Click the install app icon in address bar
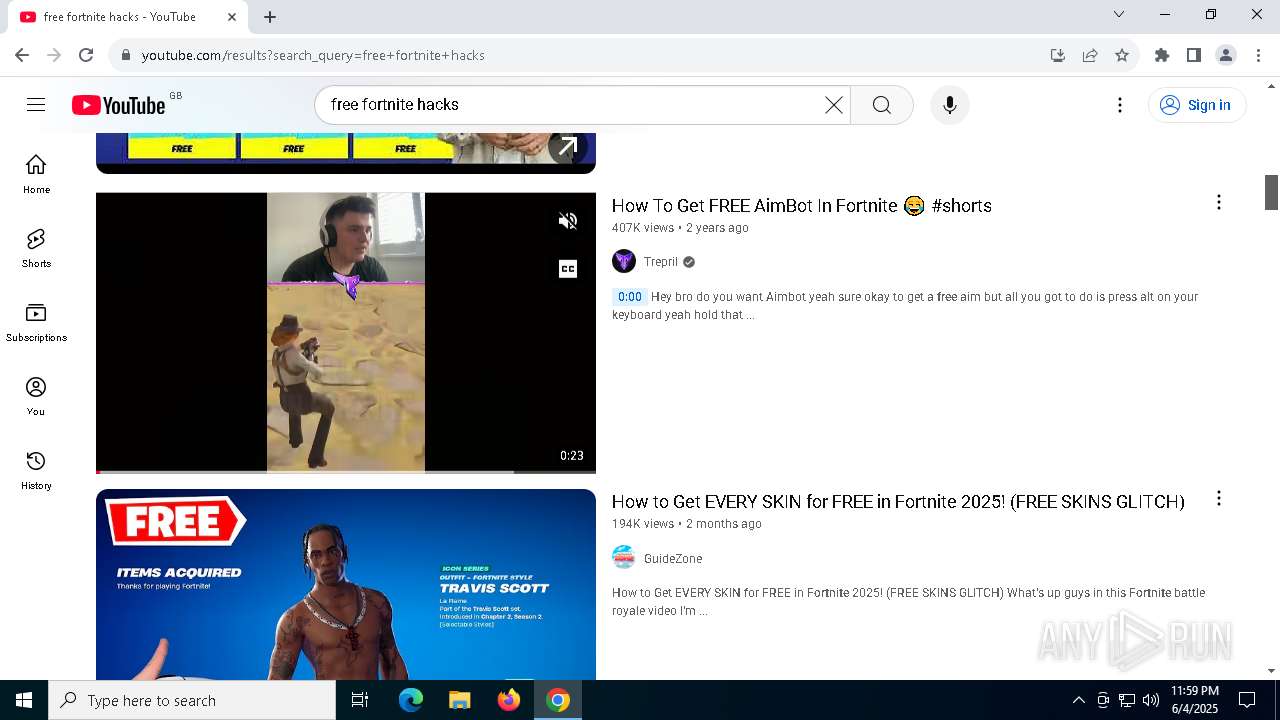The height and width of the screenshot is (720, 1280). click(1058, 55)
